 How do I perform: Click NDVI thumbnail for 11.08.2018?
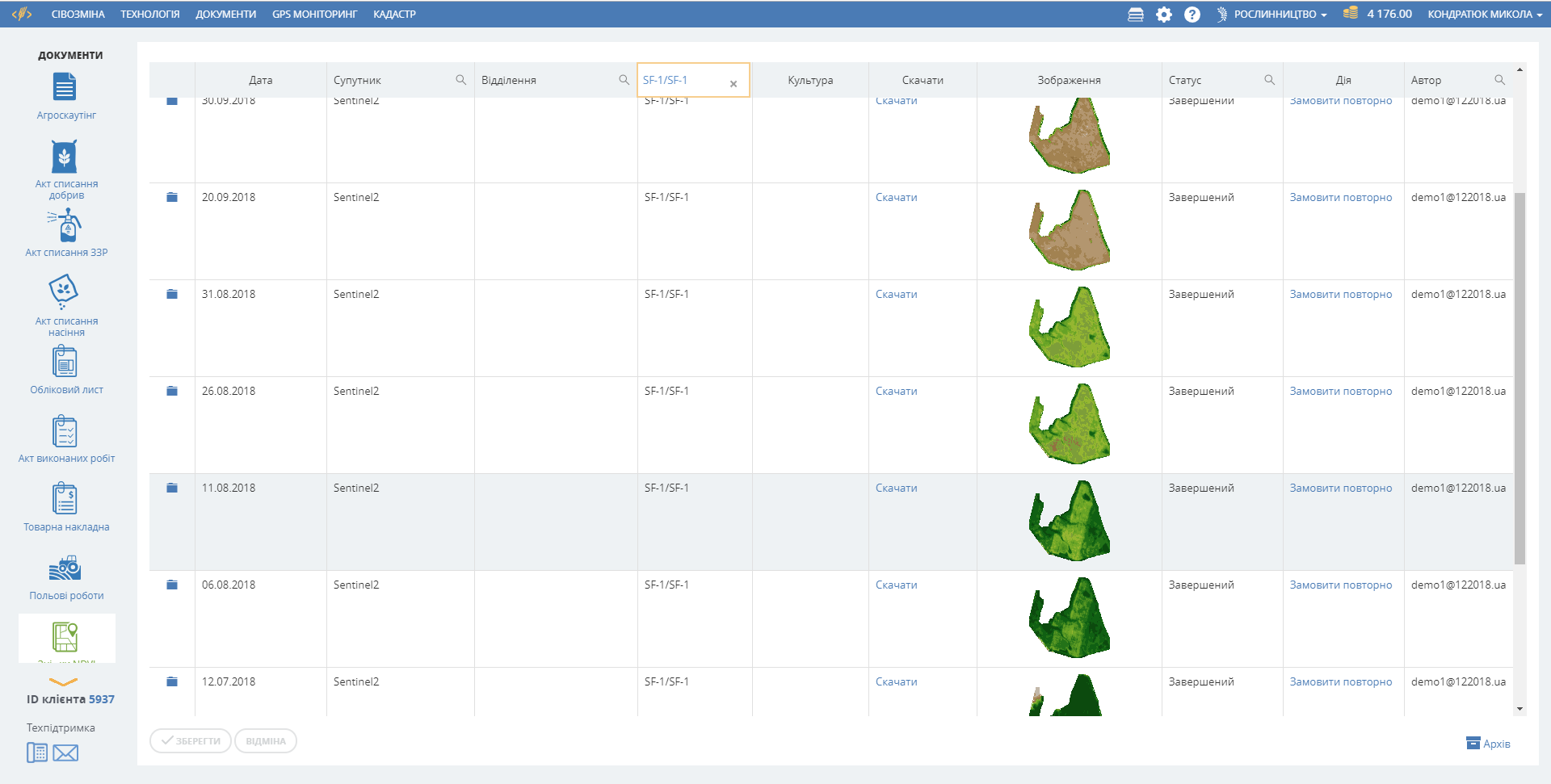(1069, 522)
